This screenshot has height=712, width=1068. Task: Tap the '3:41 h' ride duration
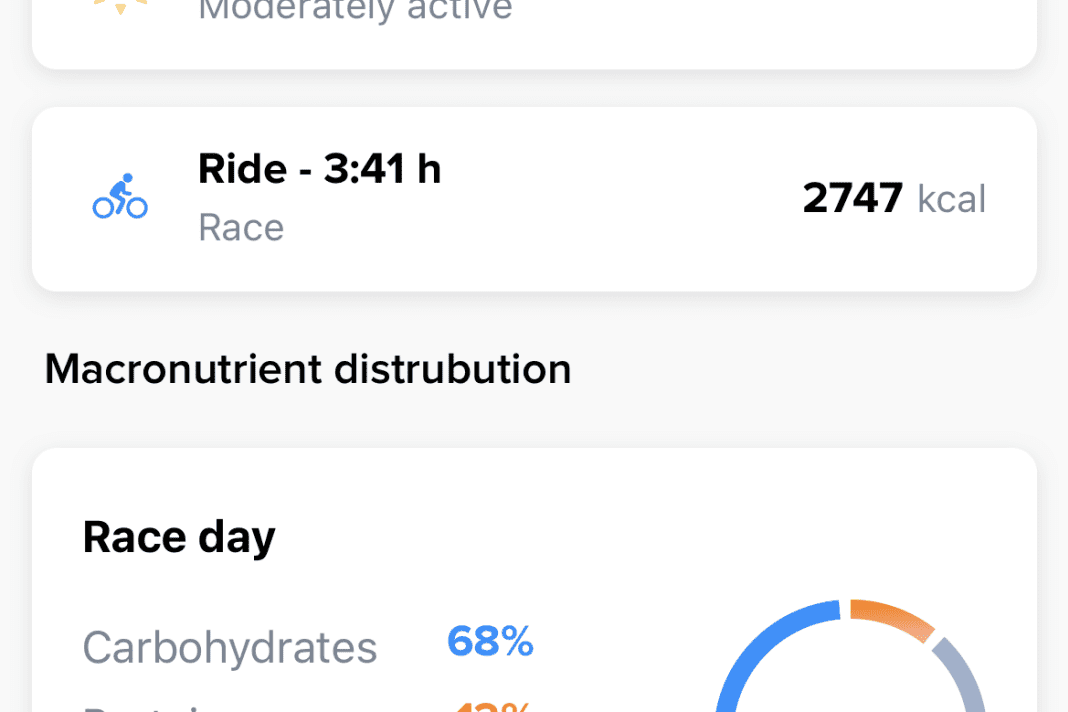[x=382, y=168]
